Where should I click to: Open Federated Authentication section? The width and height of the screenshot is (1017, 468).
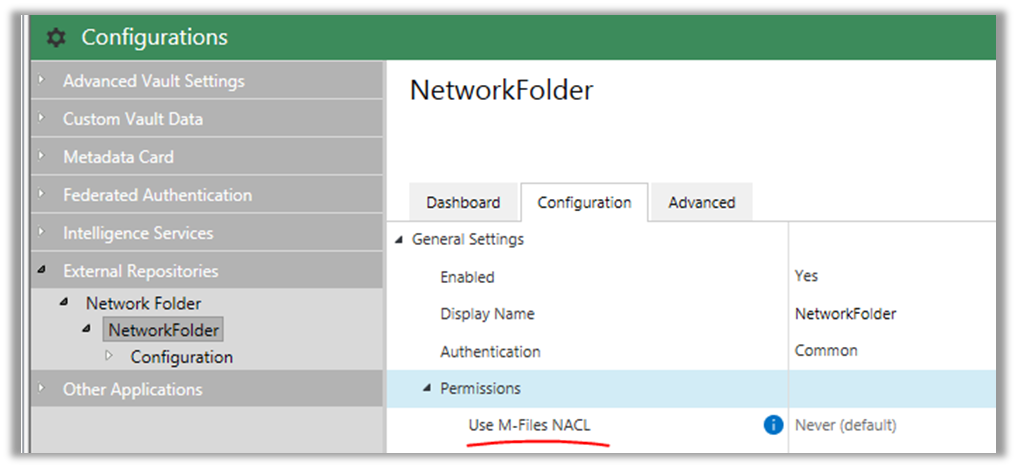(206, 194)
